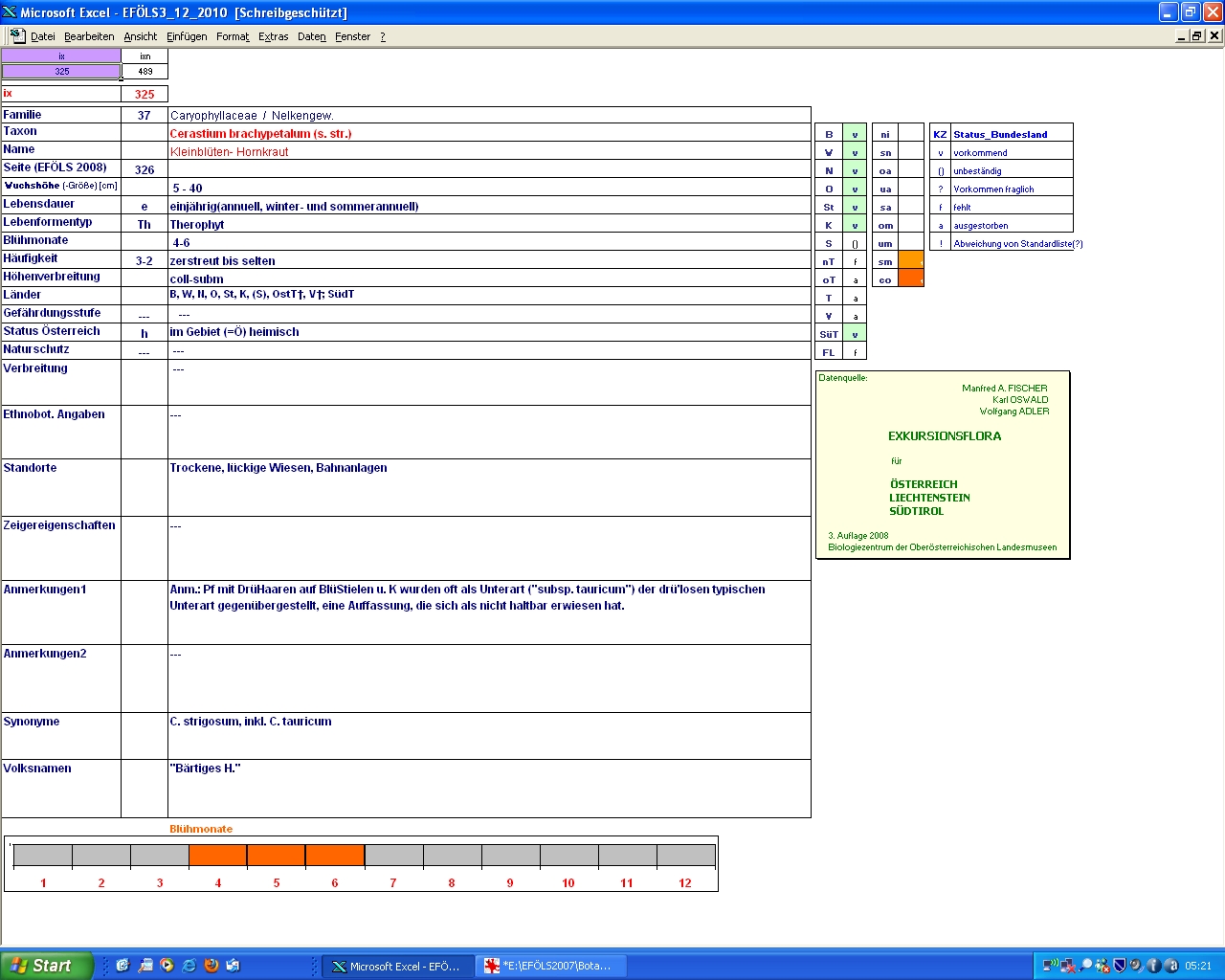Open the Bearbeiten menu
1225x980 pixels.
89,36
